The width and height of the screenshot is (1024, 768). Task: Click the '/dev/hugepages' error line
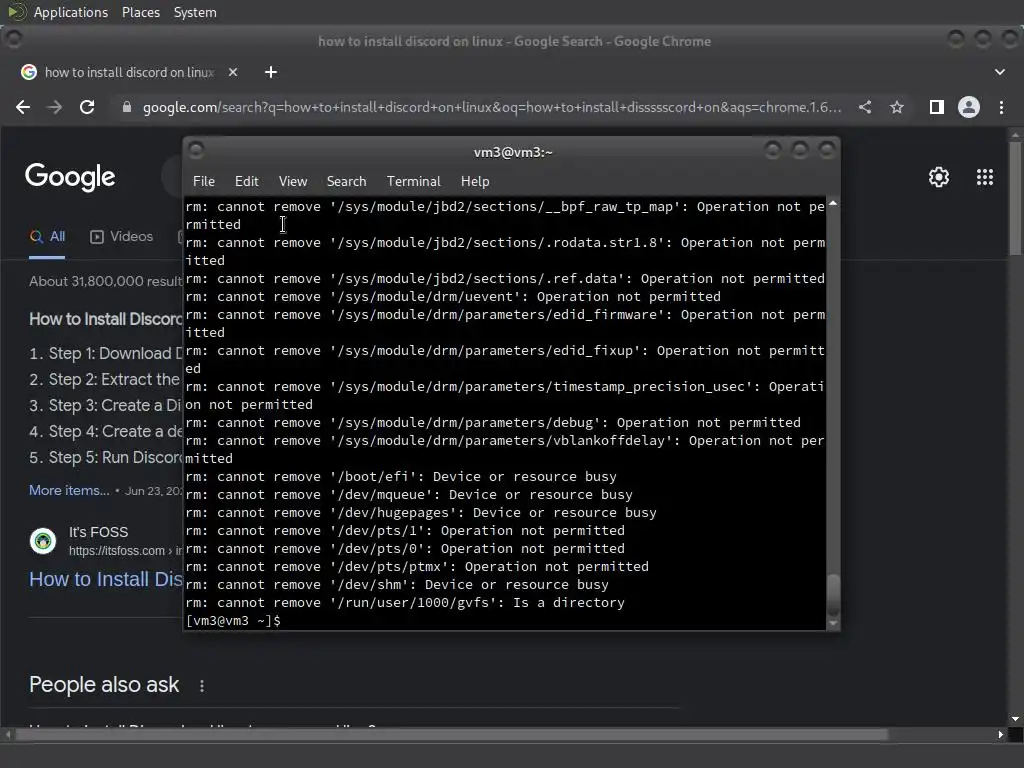(x=421, y=513)
